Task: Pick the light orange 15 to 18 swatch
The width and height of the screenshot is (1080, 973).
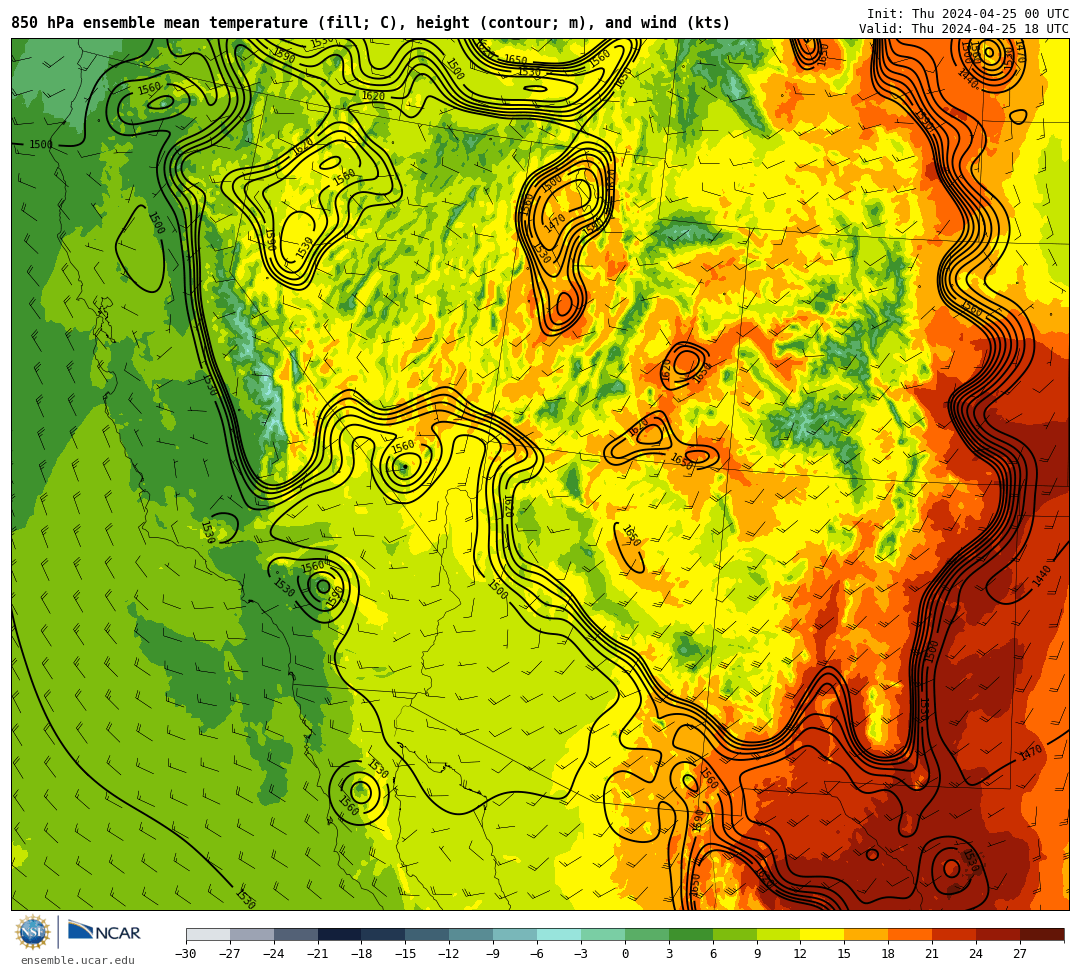Action: point(866,934)
